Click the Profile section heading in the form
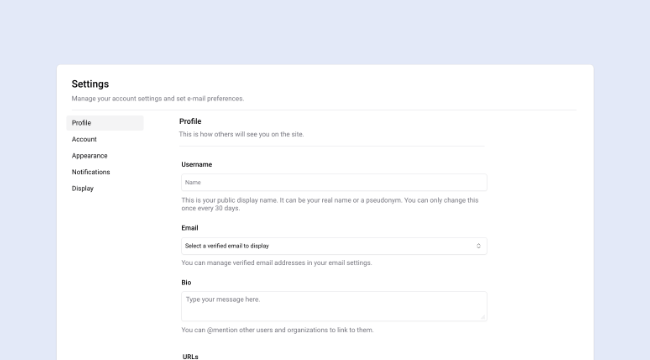The height and width of the screenshot is (360, 650). point(190,122)
